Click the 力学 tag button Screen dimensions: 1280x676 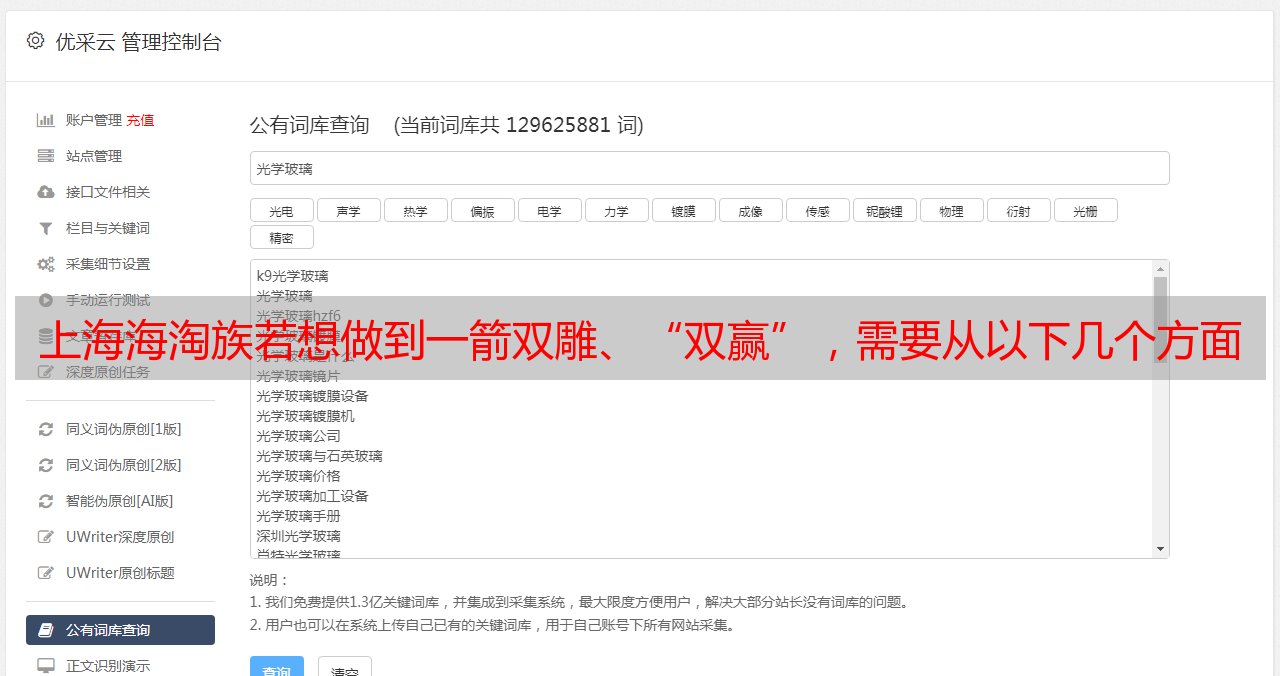coord(616,210)
